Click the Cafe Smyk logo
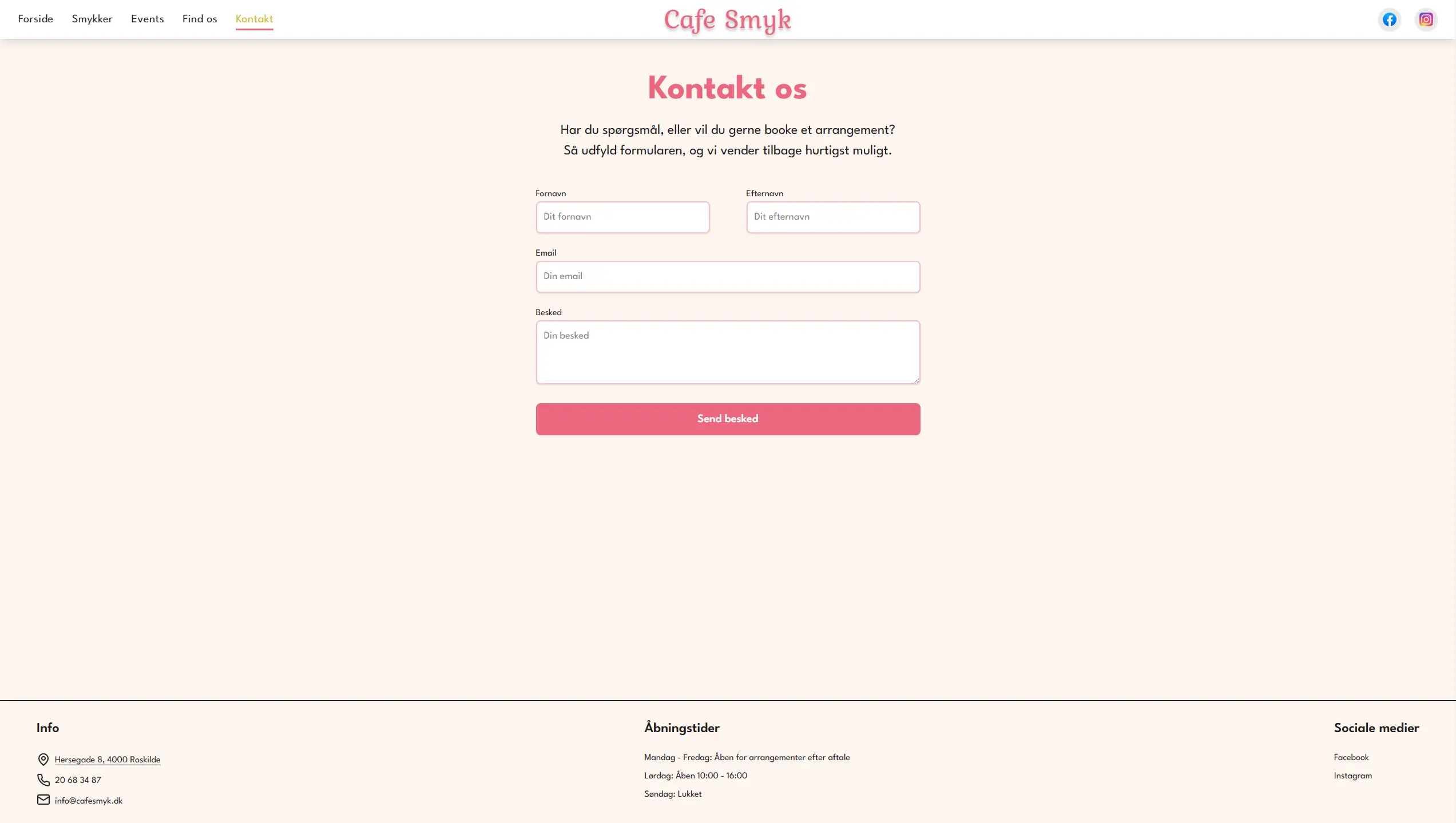1456x823 pixels. 727,20
